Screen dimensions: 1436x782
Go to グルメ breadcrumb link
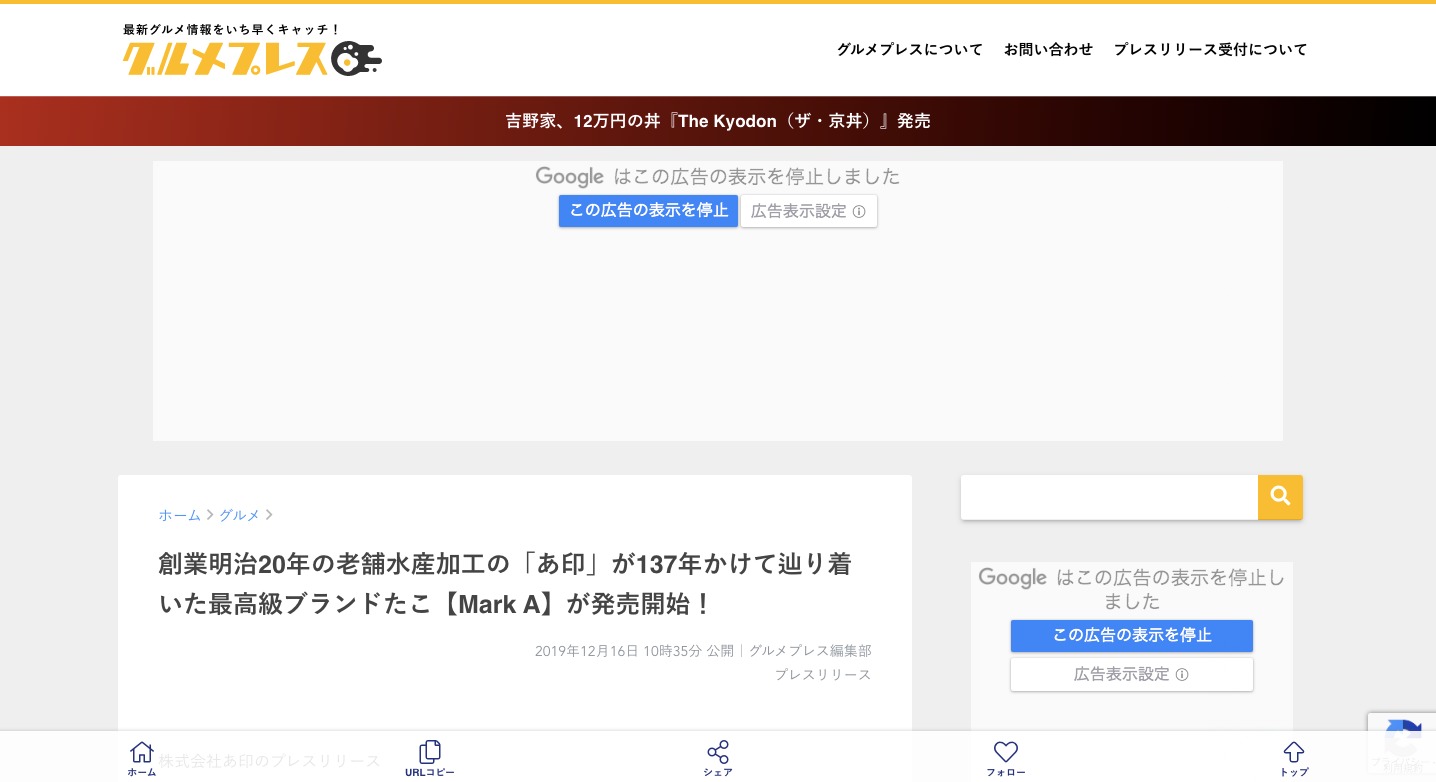click(239, 515)
